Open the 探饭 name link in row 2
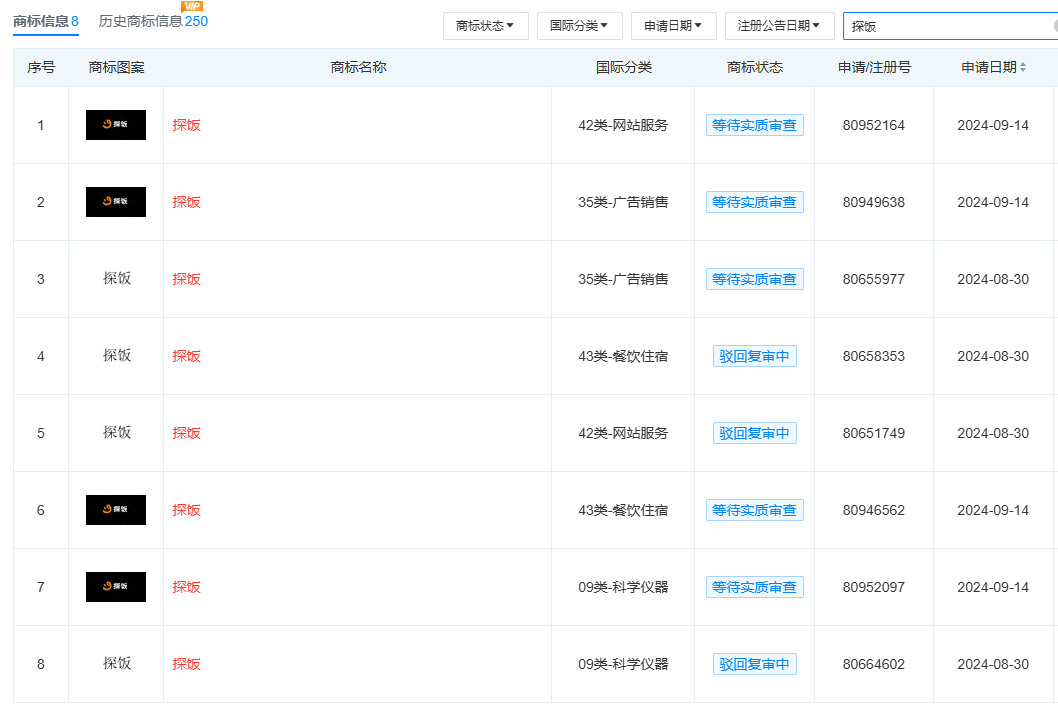 coord(186,202)
